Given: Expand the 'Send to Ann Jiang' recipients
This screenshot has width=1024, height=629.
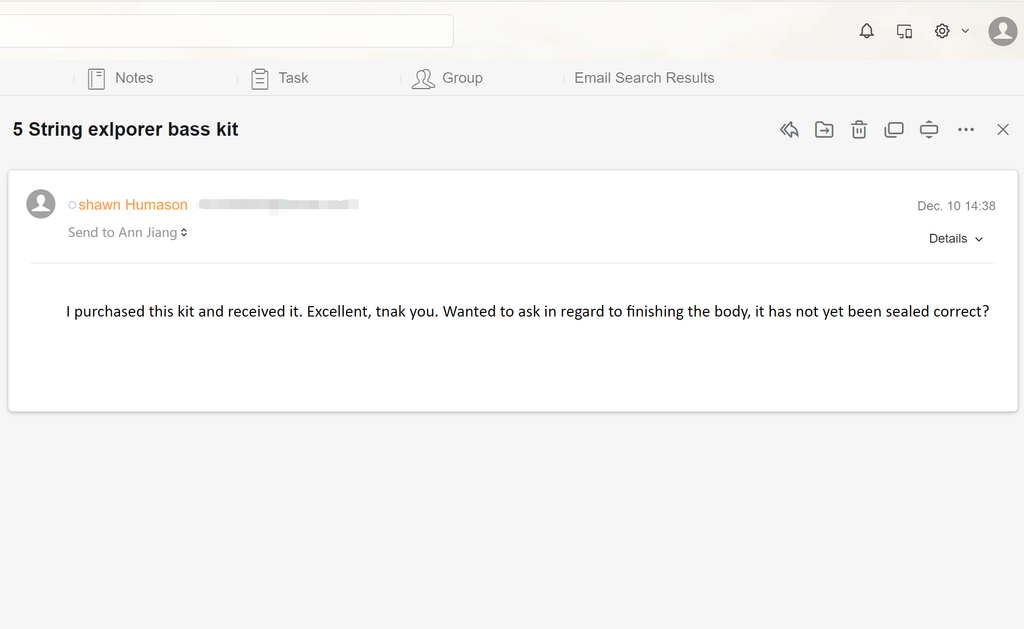Looking at the screenshot, I should pyautogui.click(x=184, y=233).
